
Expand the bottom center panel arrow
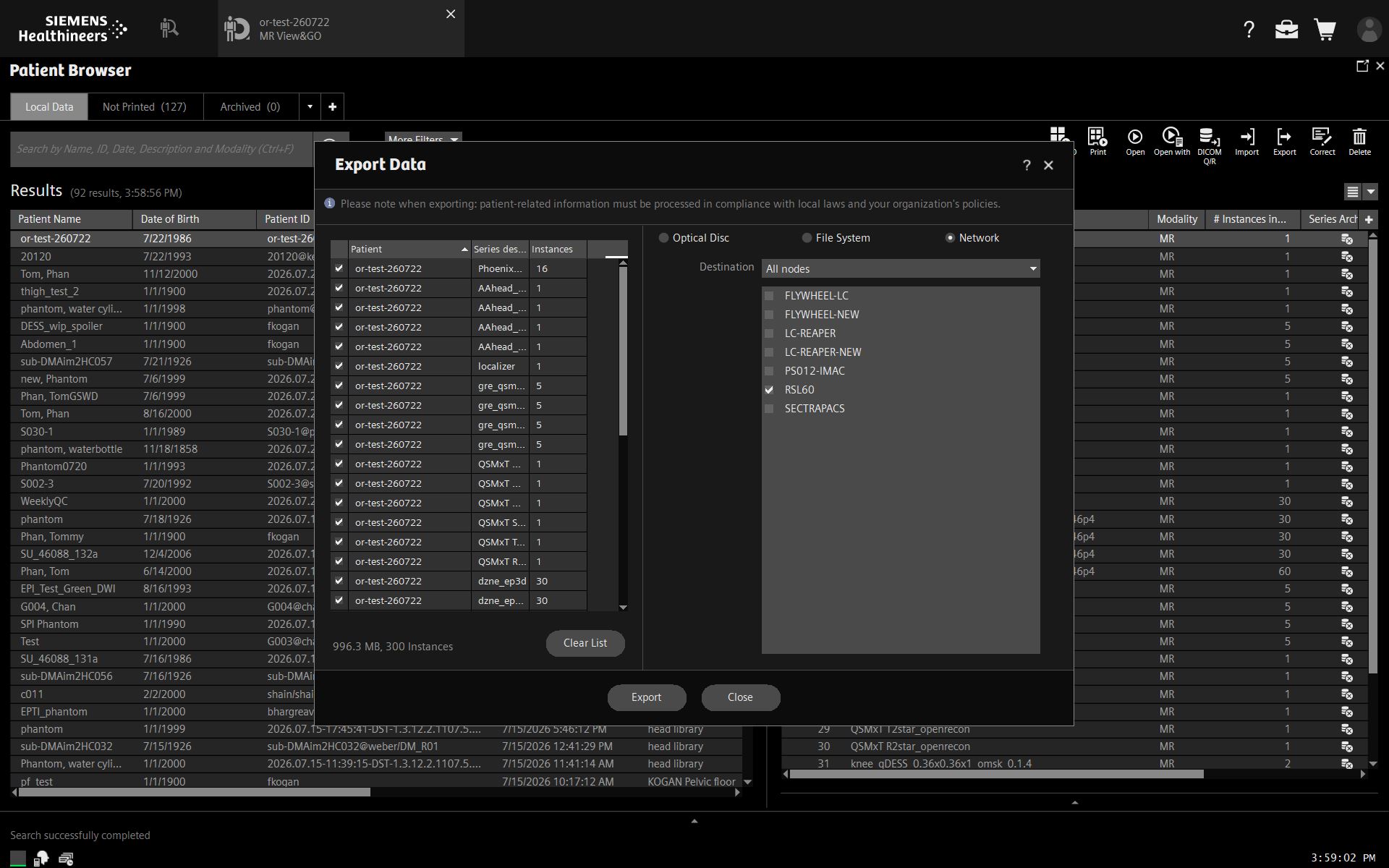[694, 821]
